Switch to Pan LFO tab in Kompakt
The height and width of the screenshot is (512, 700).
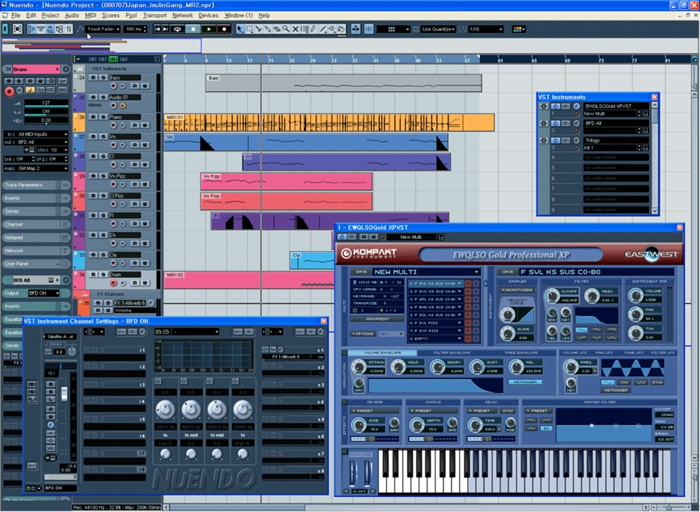(604, 353)
